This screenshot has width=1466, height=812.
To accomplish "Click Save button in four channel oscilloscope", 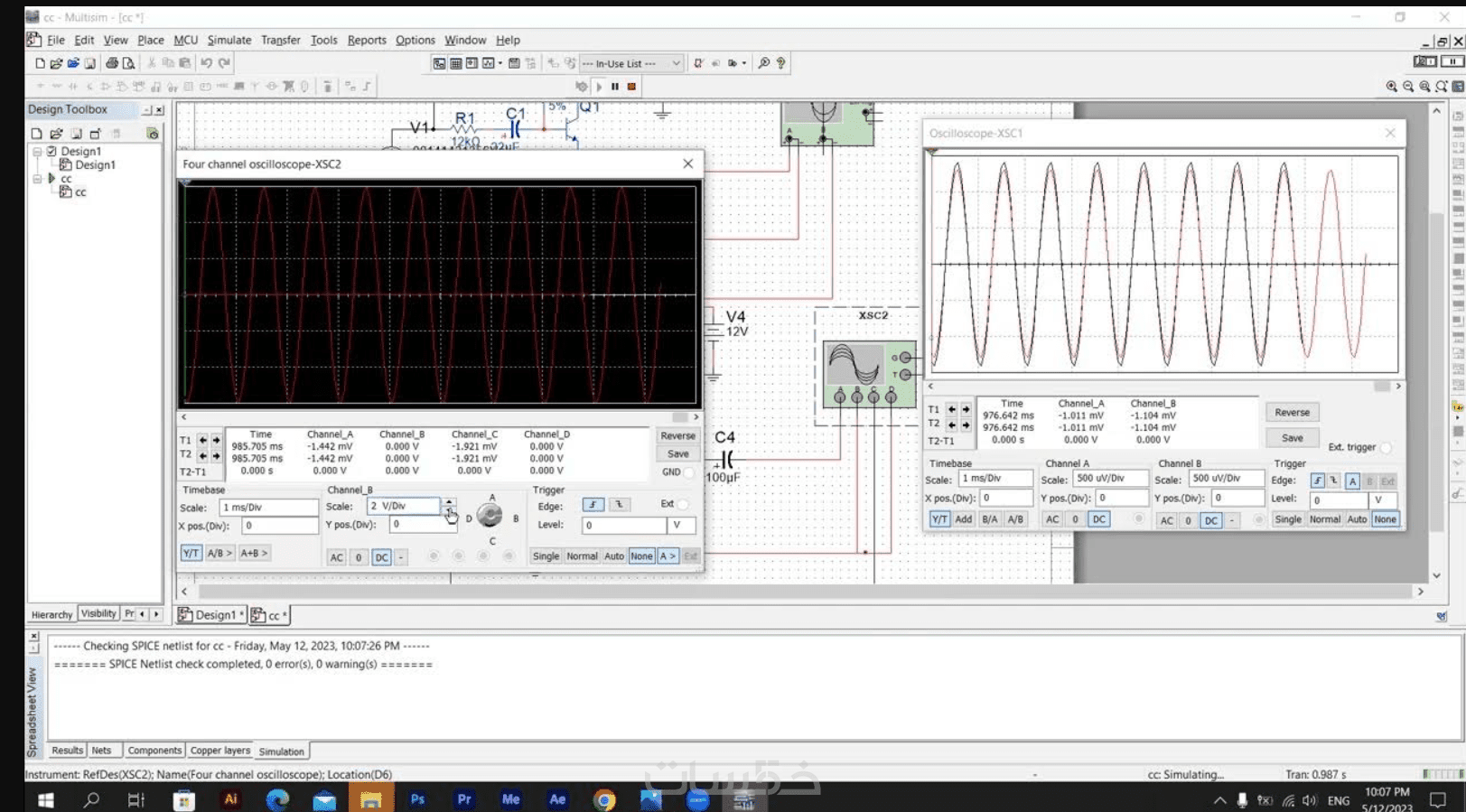I will [x=677, y=454].
